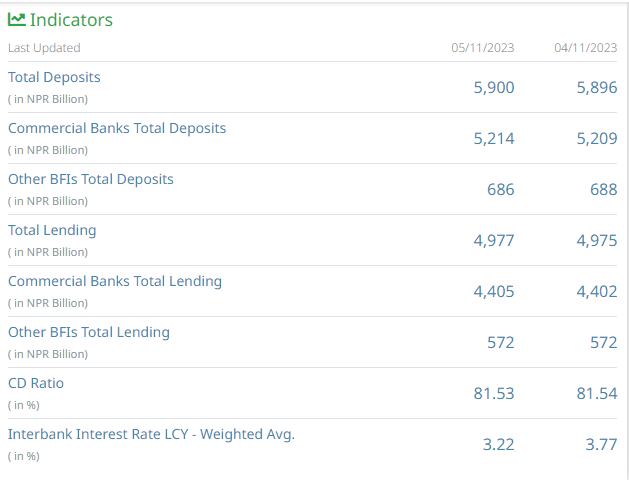Click the Commercial Banks deposits value 5,214
Viewport: 629px width, 480px height.
coord(494,139)
